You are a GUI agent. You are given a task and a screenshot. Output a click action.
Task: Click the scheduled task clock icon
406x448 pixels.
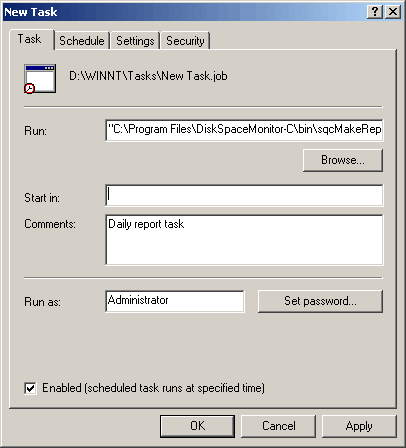click(40, 79)
